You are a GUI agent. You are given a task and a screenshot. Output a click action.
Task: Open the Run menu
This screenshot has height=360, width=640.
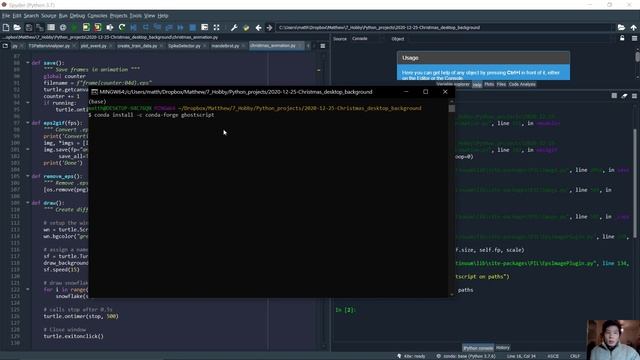point(63,16)
